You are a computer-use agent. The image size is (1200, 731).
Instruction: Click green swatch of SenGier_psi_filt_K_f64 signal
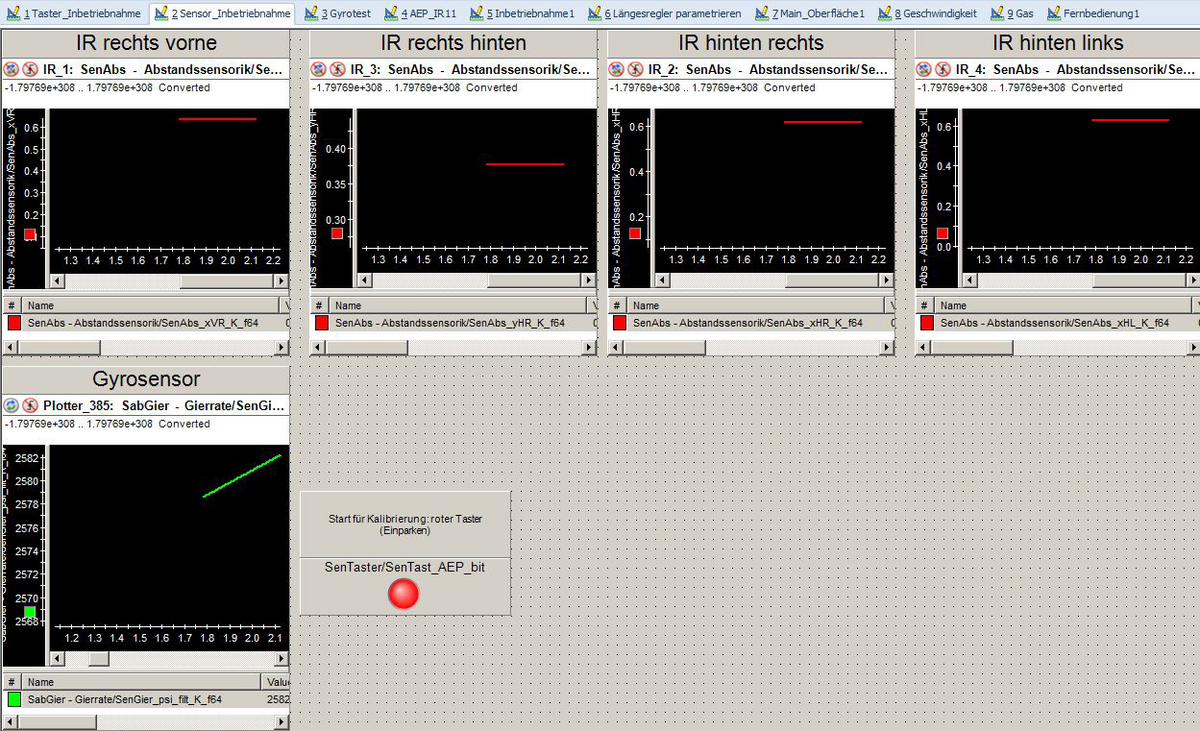(14, 700)
